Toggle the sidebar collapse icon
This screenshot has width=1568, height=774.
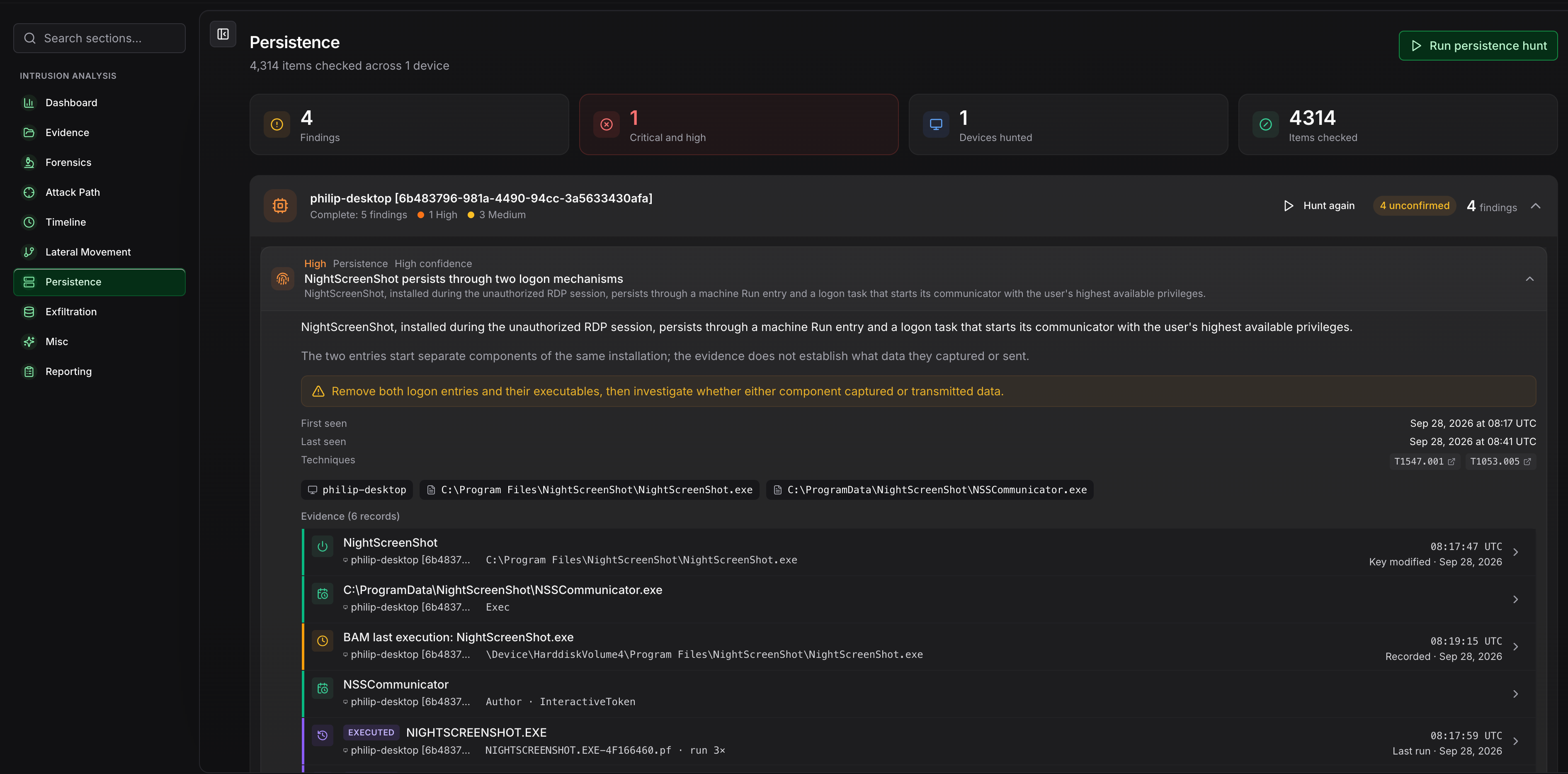(223, 34)
